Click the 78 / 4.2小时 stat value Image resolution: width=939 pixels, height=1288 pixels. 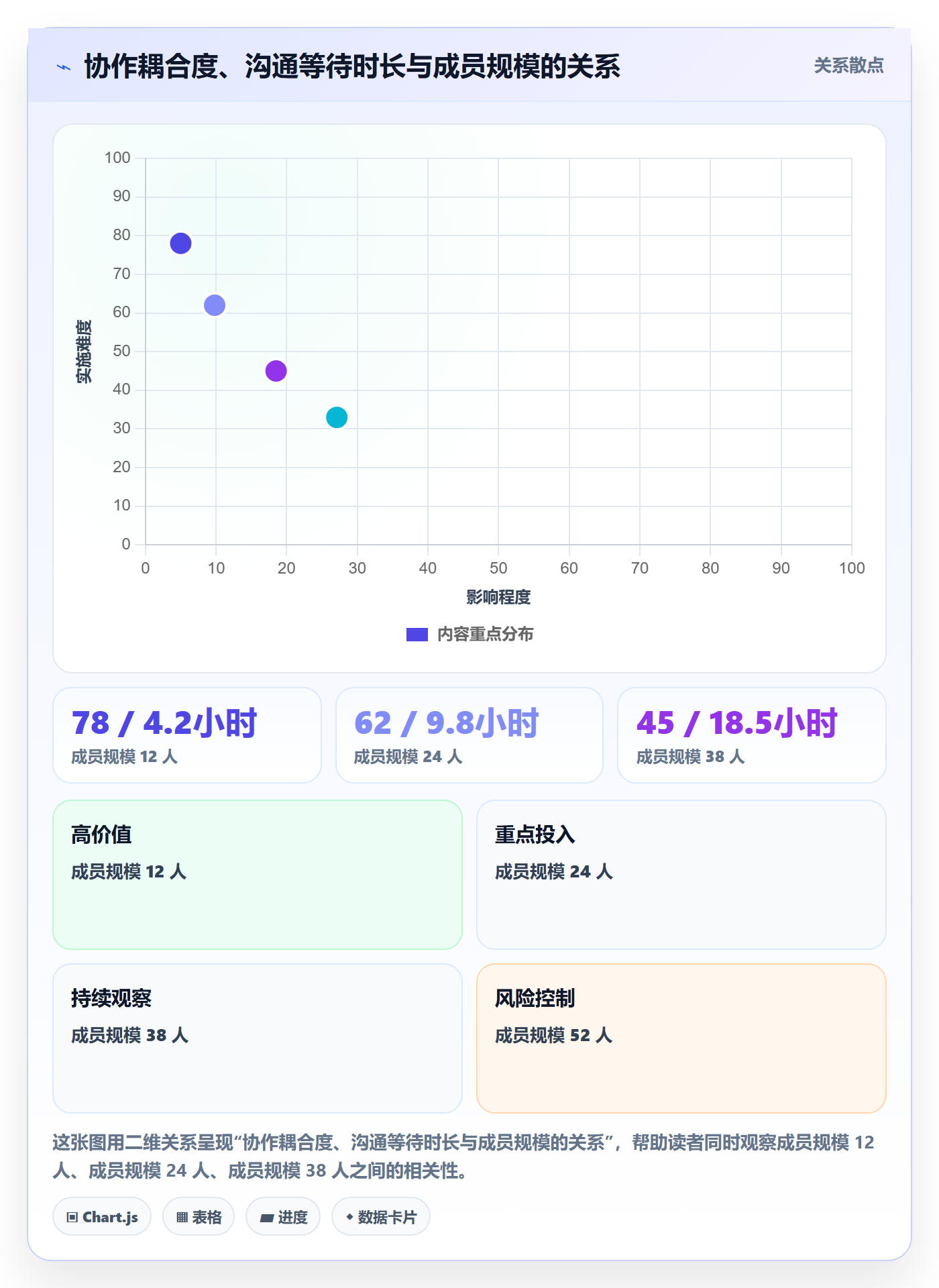pyautogui.click(x=164, y=723)
